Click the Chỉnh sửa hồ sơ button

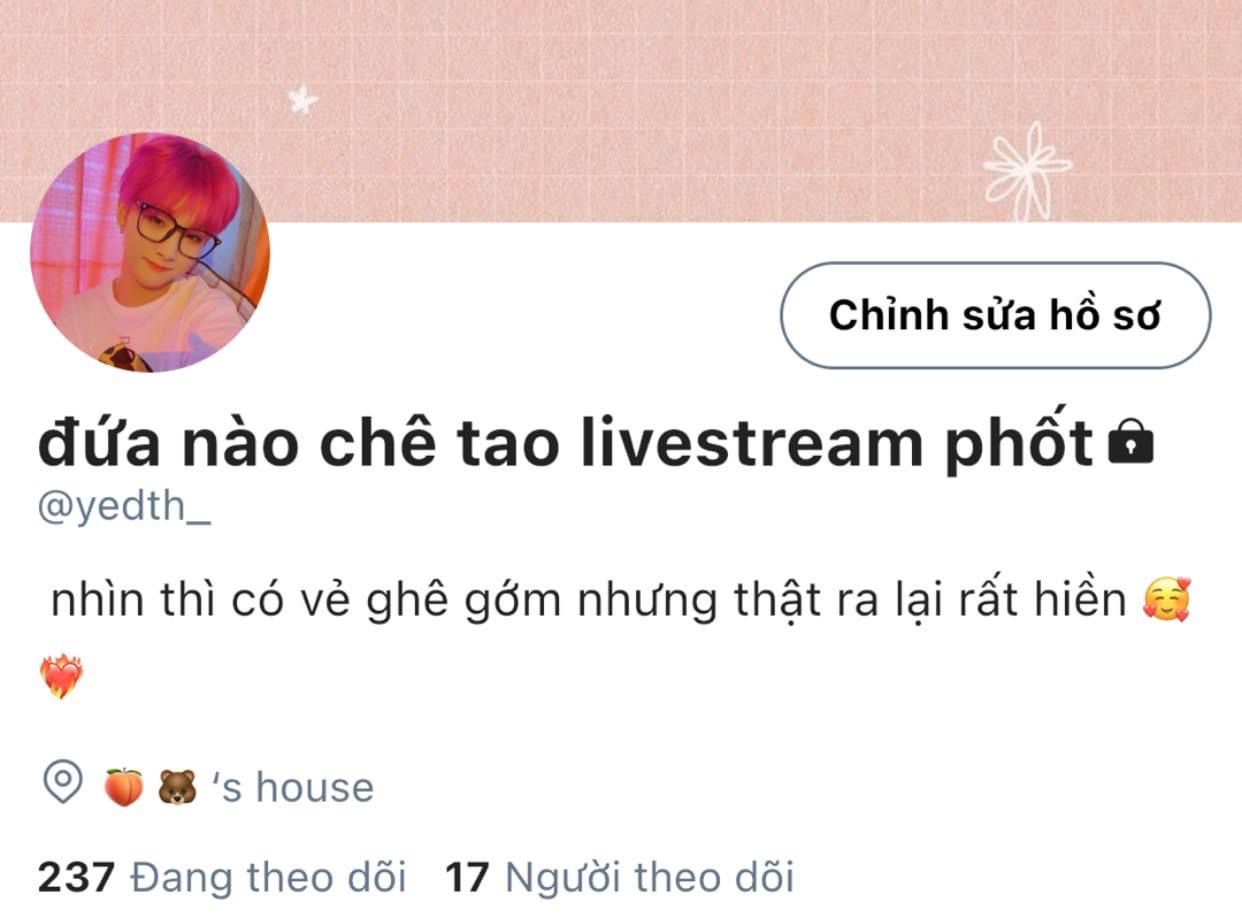coord(995,315)
